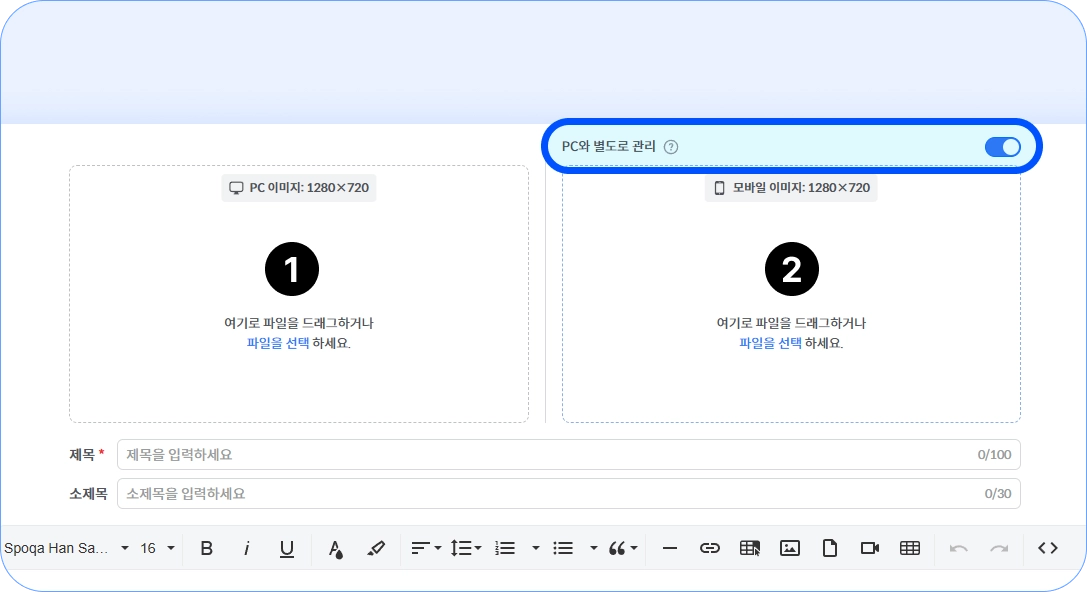Click the 0/30 character counter
The height and width of the screenshot is (592, 1087).
(998, 494)
